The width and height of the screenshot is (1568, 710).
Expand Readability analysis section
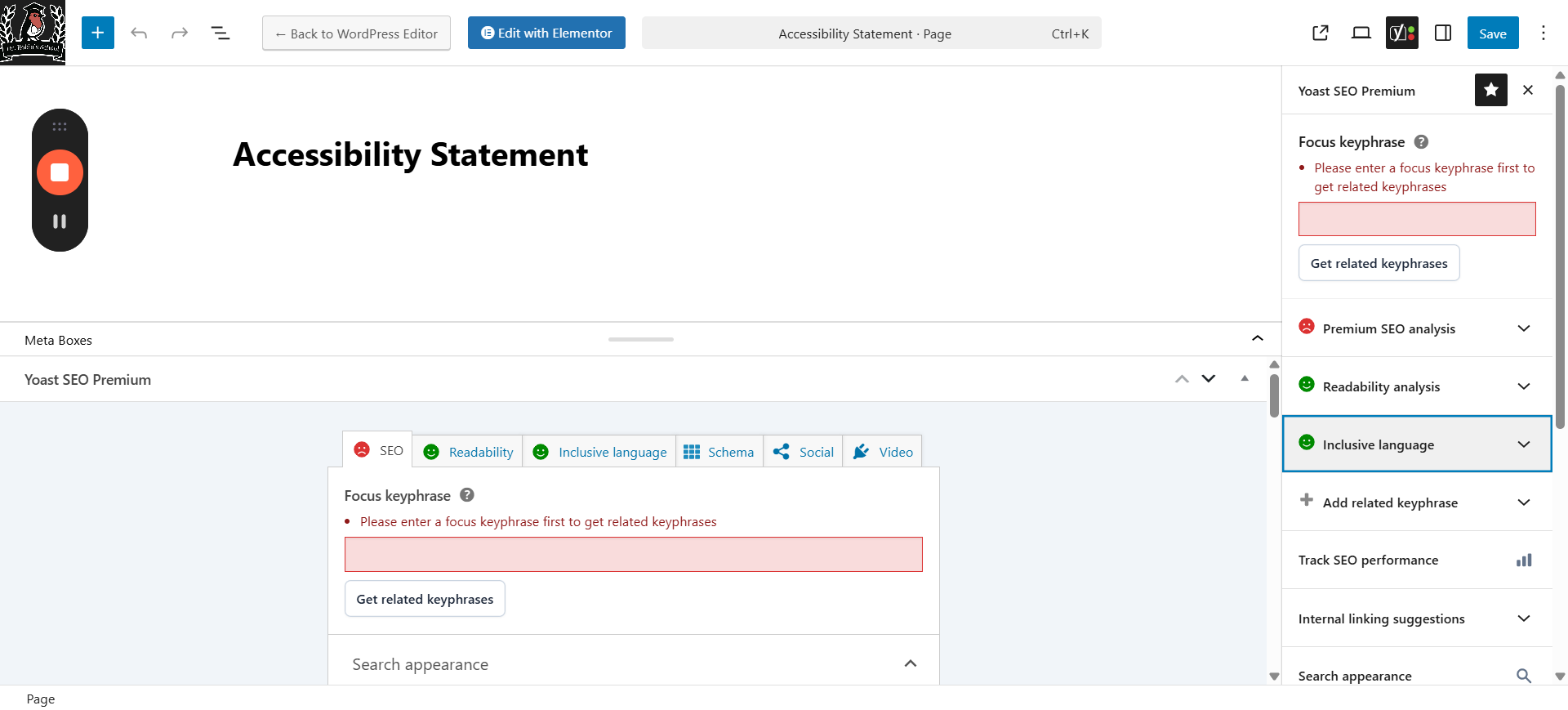[1417, 386]
